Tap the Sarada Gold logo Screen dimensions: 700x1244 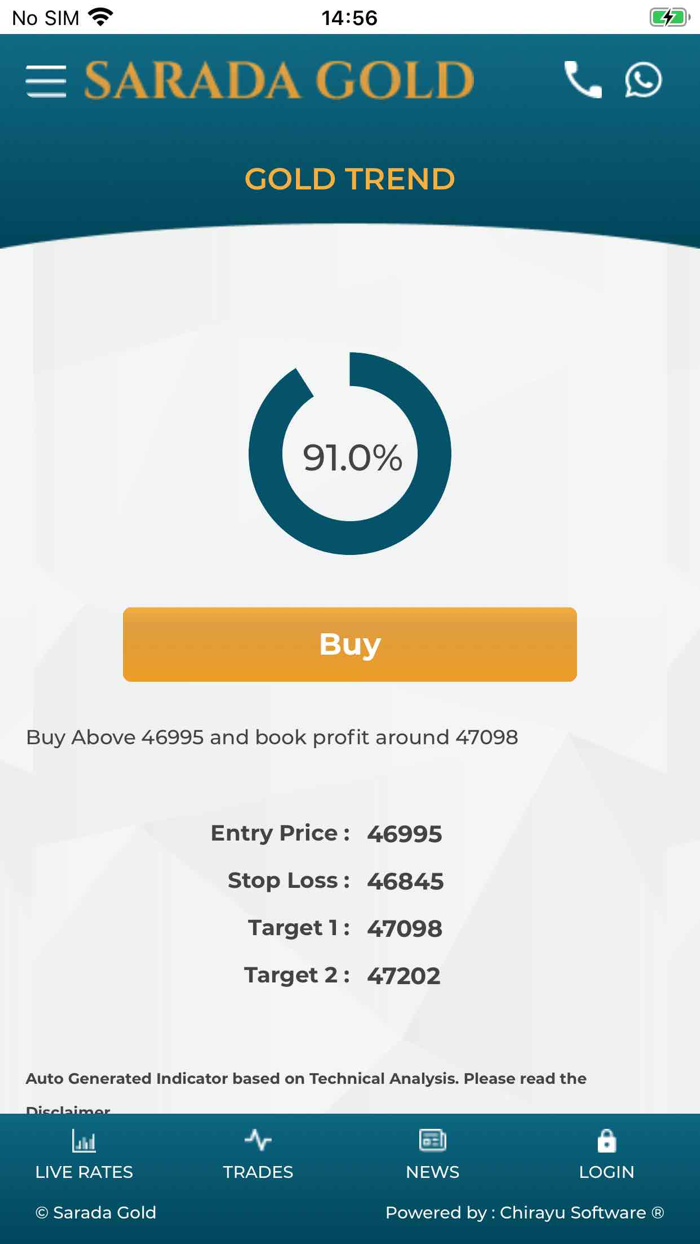coord(279,81)
